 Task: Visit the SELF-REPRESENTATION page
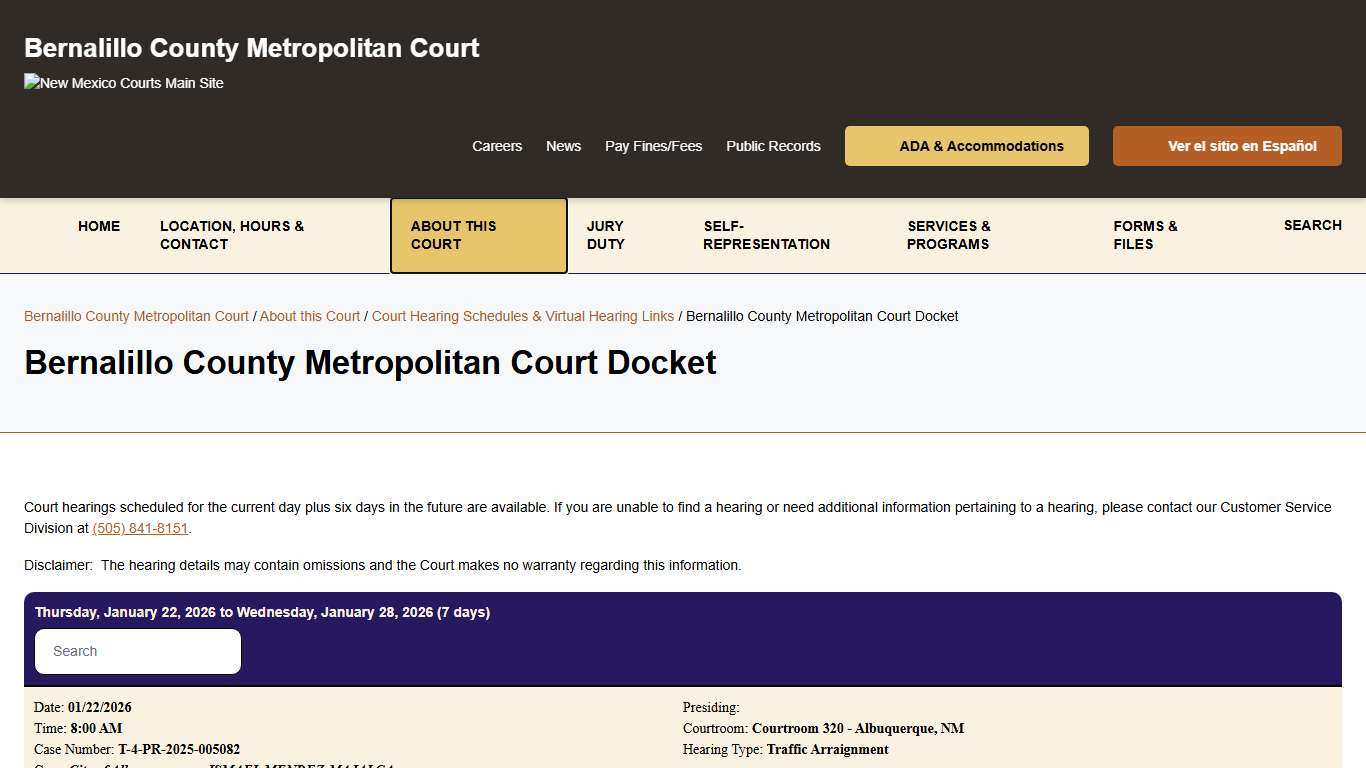coord(766,235)
